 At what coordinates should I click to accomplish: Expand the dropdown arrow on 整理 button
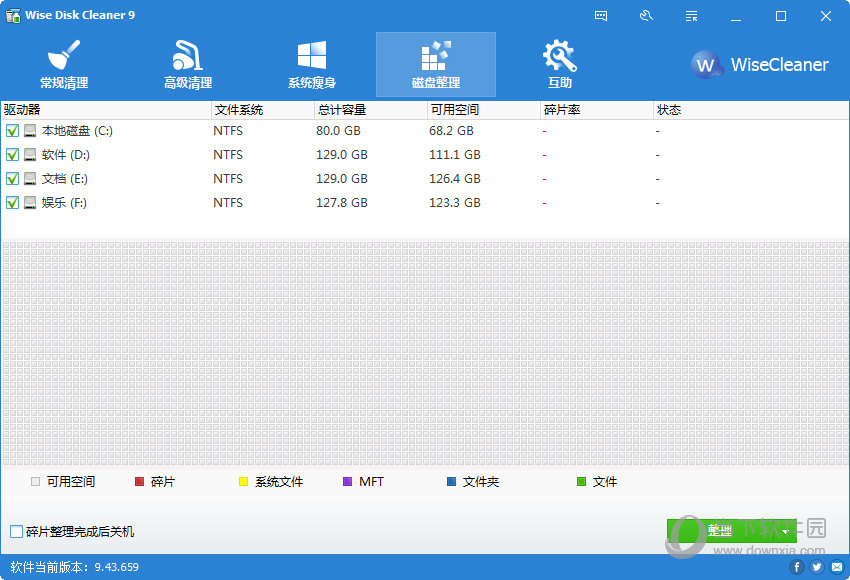click(786, 532)
